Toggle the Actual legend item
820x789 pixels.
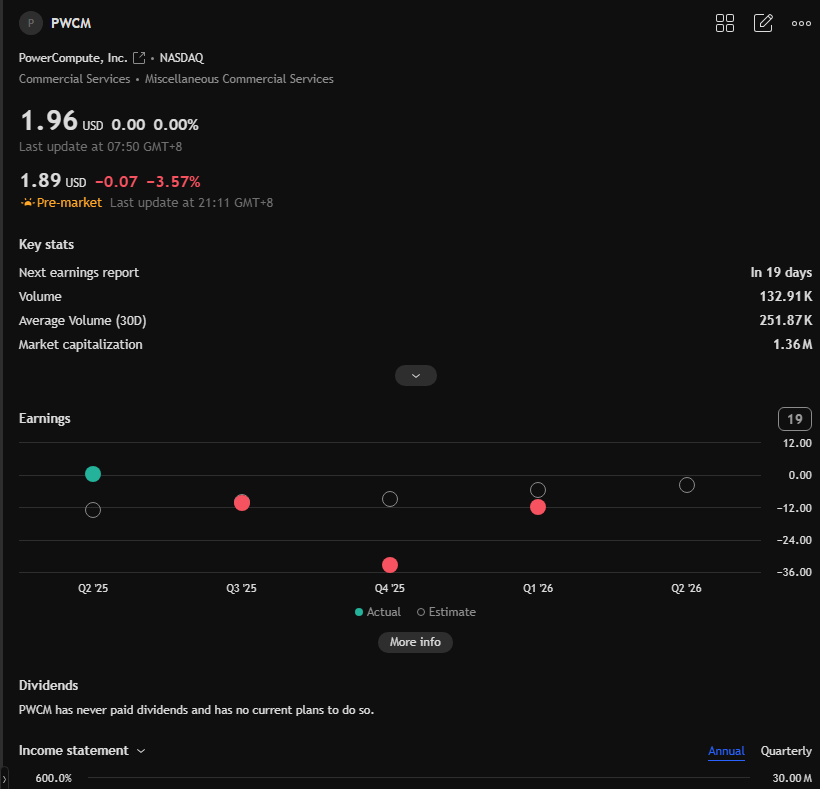tap(378, 612)
